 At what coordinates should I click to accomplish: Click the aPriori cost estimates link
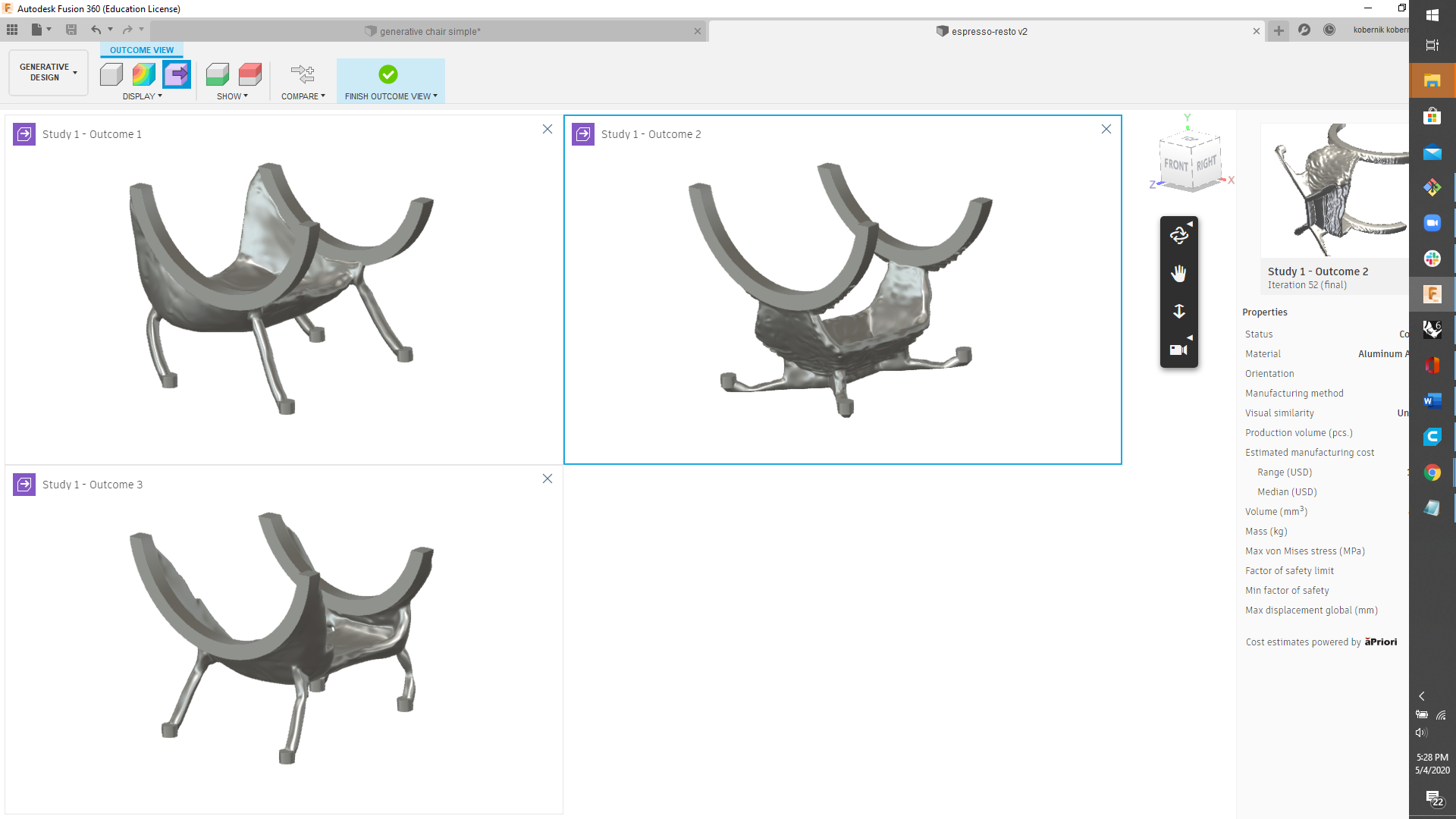[x=1380, y=642]
